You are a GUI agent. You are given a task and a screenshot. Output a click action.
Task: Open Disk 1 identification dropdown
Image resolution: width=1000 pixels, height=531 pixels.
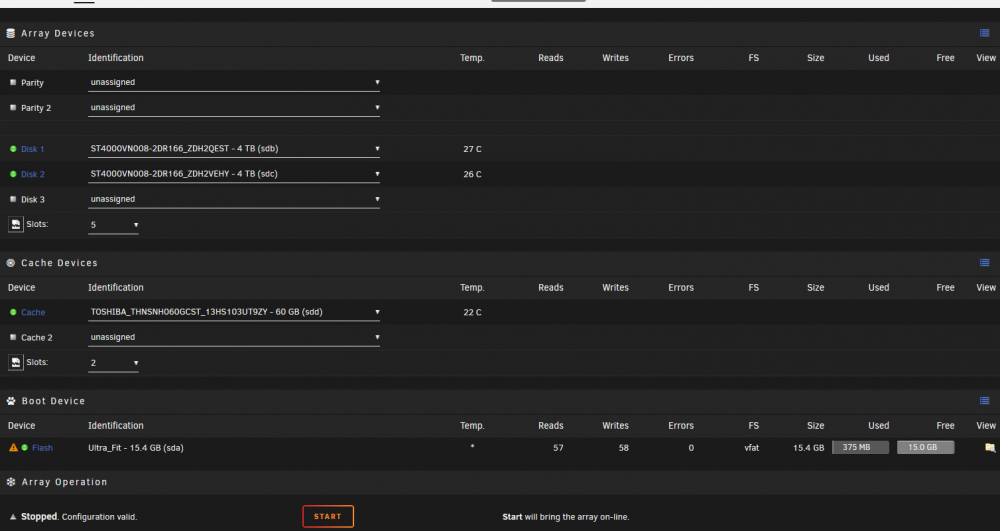tap(234, 149)
